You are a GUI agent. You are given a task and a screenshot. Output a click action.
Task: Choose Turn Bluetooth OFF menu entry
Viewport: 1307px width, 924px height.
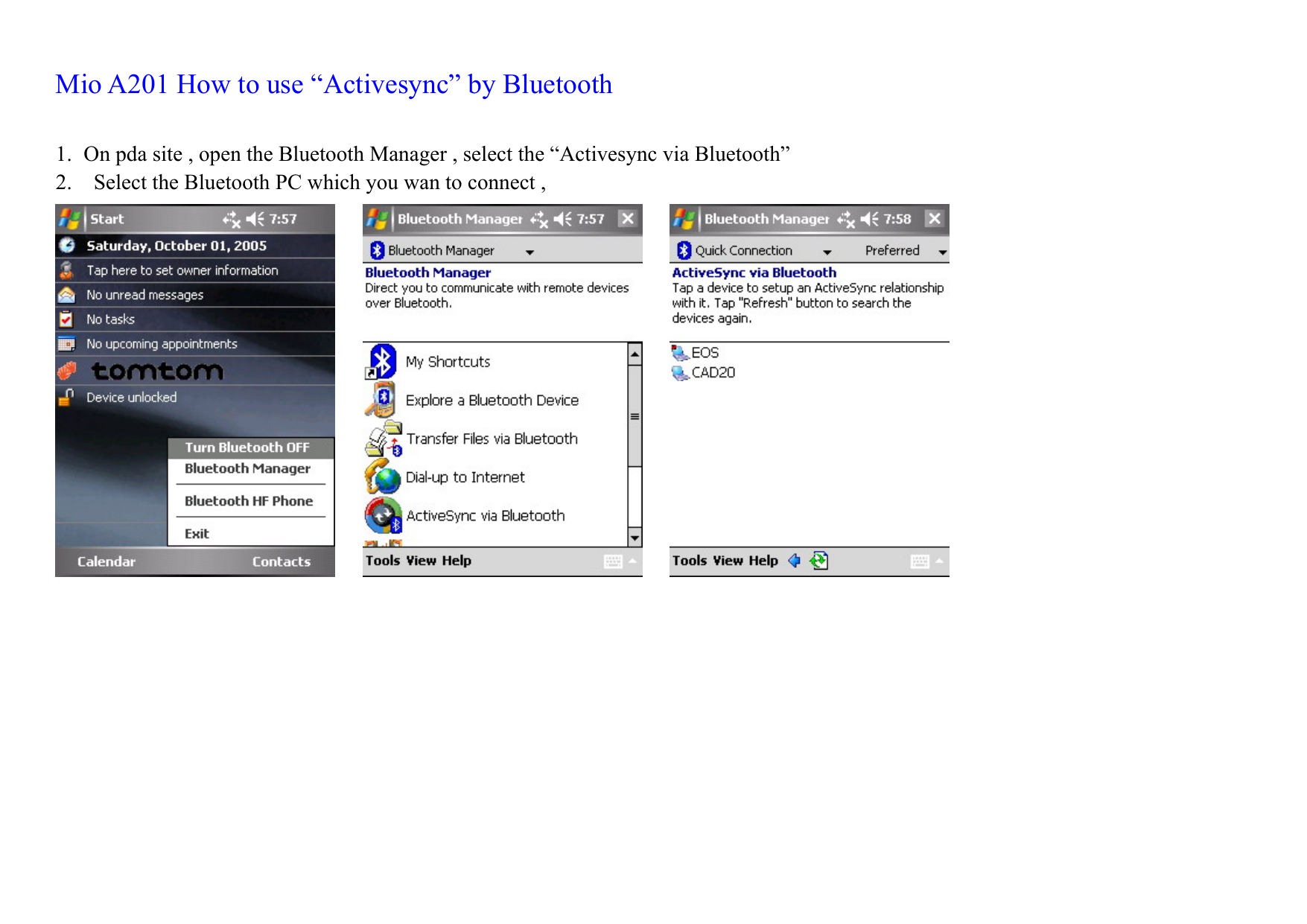click(250, 447)
